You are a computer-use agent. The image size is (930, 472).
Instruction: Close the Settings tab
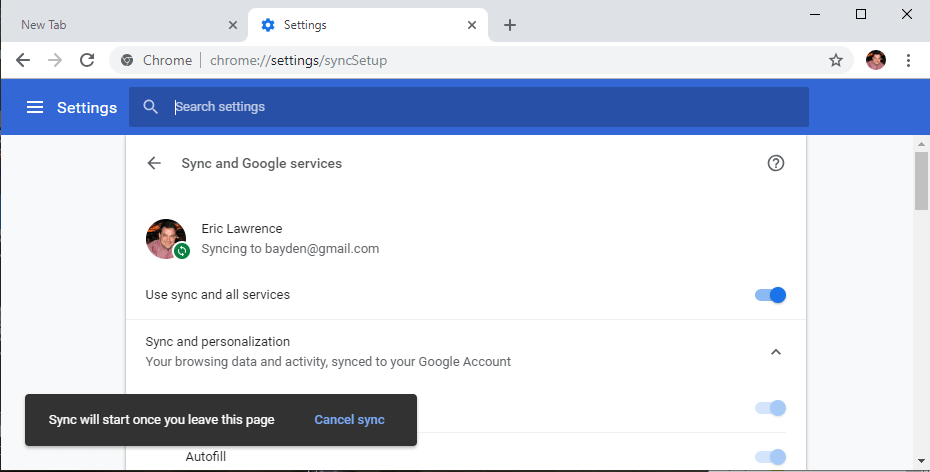[x=472, y=25]
